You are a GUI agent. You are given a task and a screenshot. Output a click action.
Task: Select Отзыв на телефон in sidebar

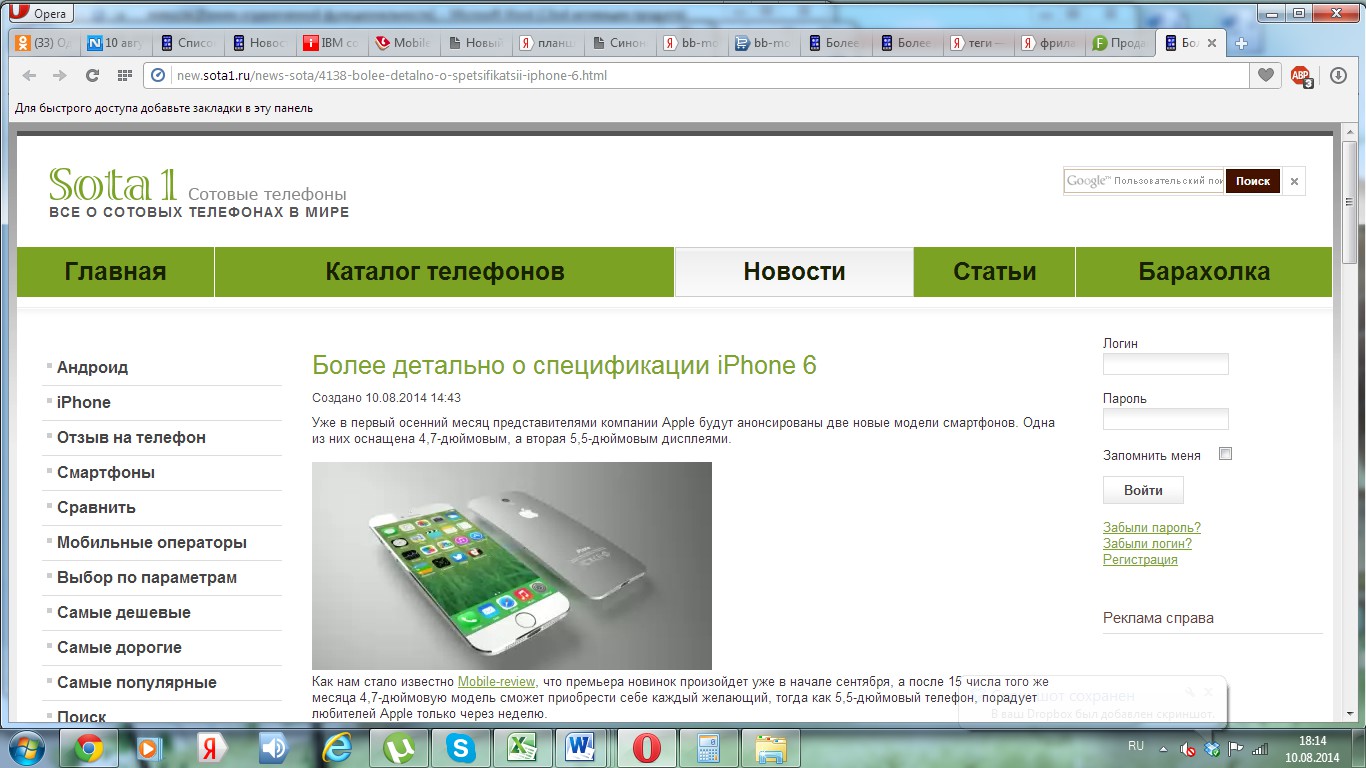point(131,437)
